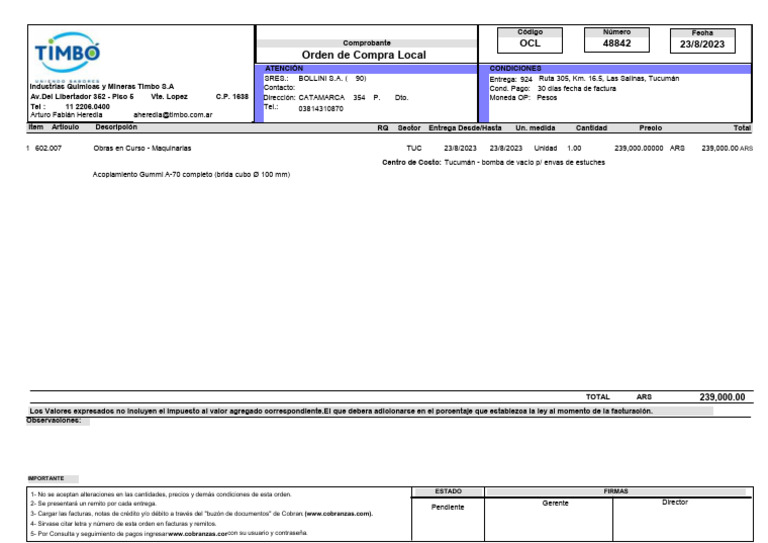Click the 'Gerente' signature box

549,519
